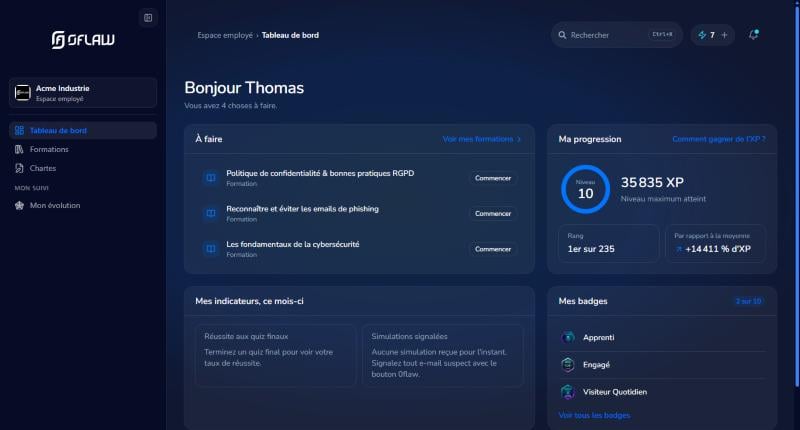This screenshot has width=800, height=430.
Task: Start the RGPD confidentialité training
Action: 493,178
